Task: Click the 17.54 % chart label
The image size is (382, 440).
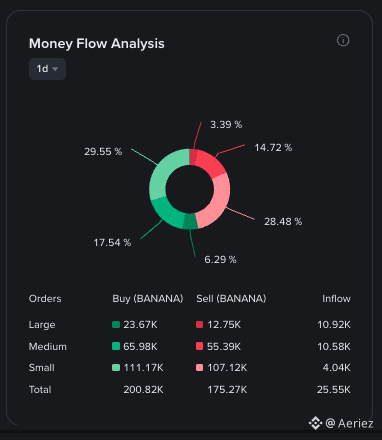Action: 112,243
